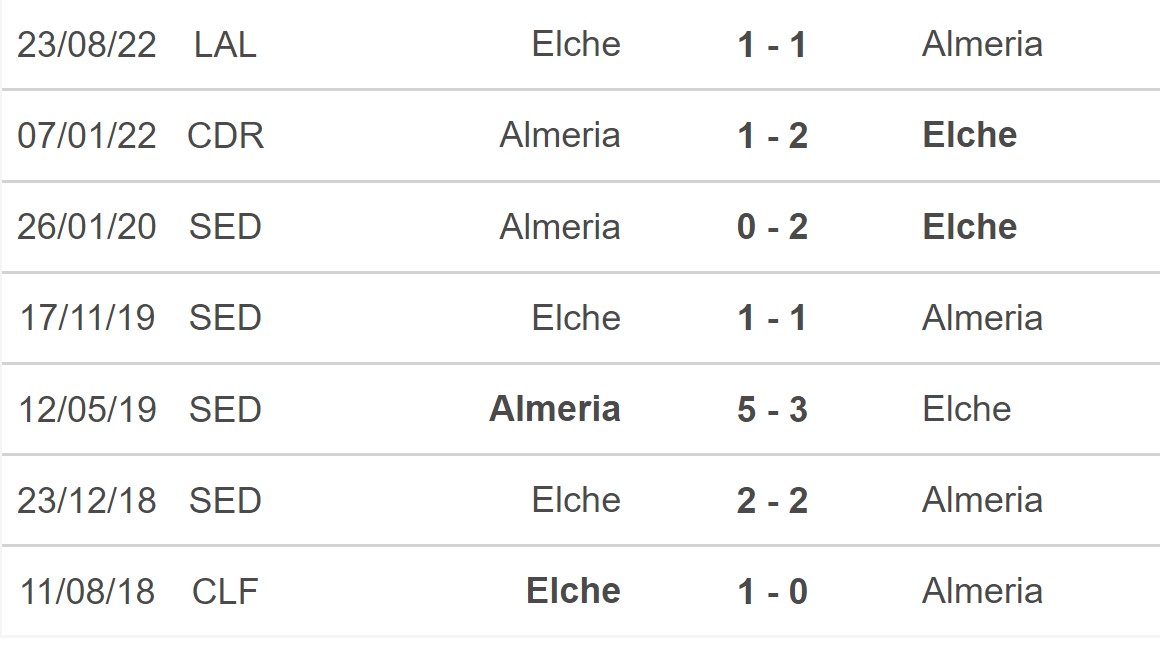Viewport: 1160px width, 647px height.
Task: Open the 1 - 2 score result
Action: click(x=772, y=135)
